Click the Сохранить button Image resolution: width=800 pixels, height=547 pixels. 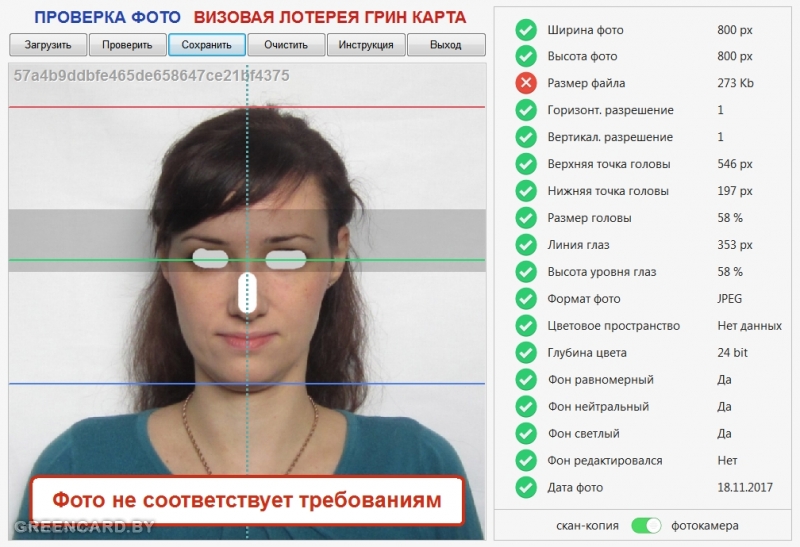(x=207, y=45)
